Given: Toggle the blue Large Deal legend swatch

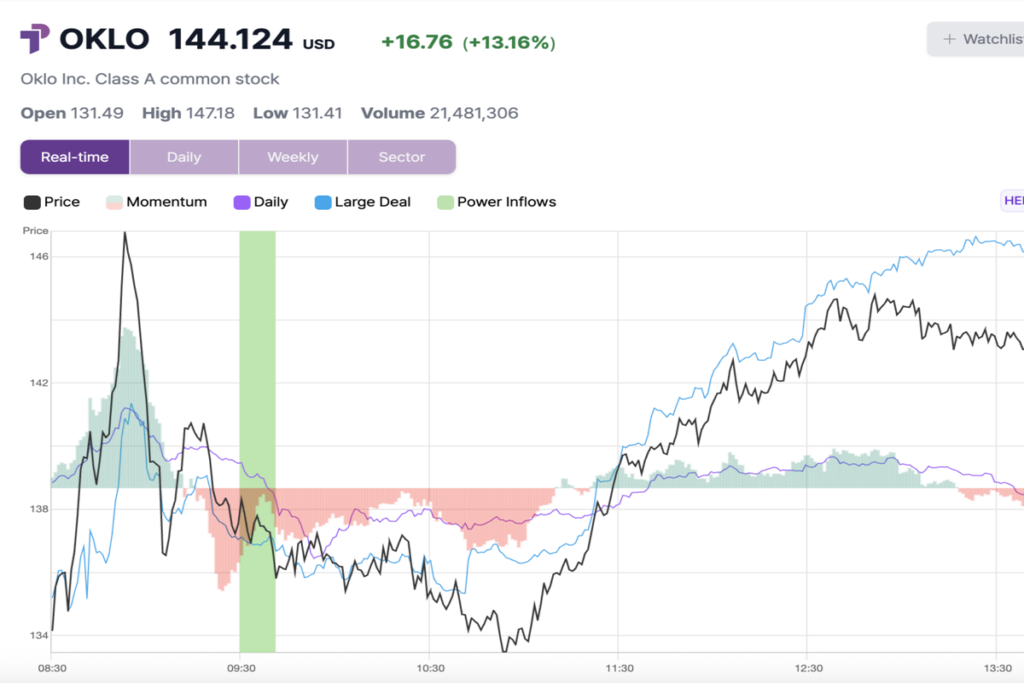Looking at the screenshot, I should (x=323, y=202).
